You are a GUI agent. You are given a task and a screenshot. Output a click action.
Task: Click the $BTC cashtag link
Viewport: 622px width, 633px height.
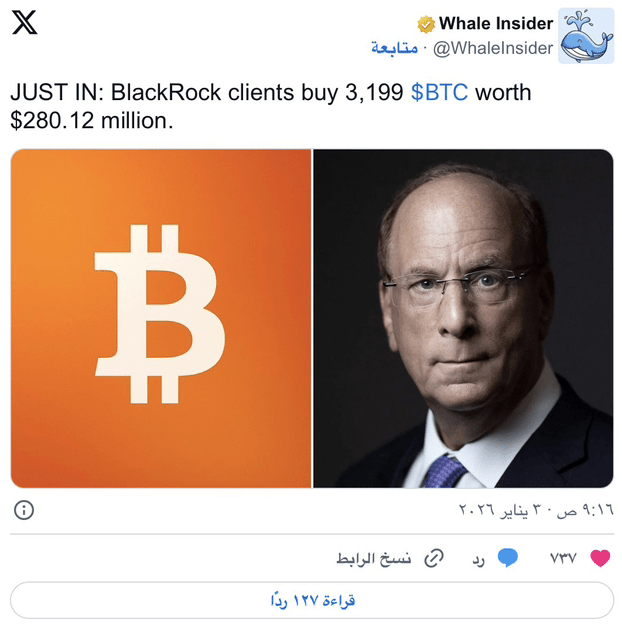[x=439, y=92]
